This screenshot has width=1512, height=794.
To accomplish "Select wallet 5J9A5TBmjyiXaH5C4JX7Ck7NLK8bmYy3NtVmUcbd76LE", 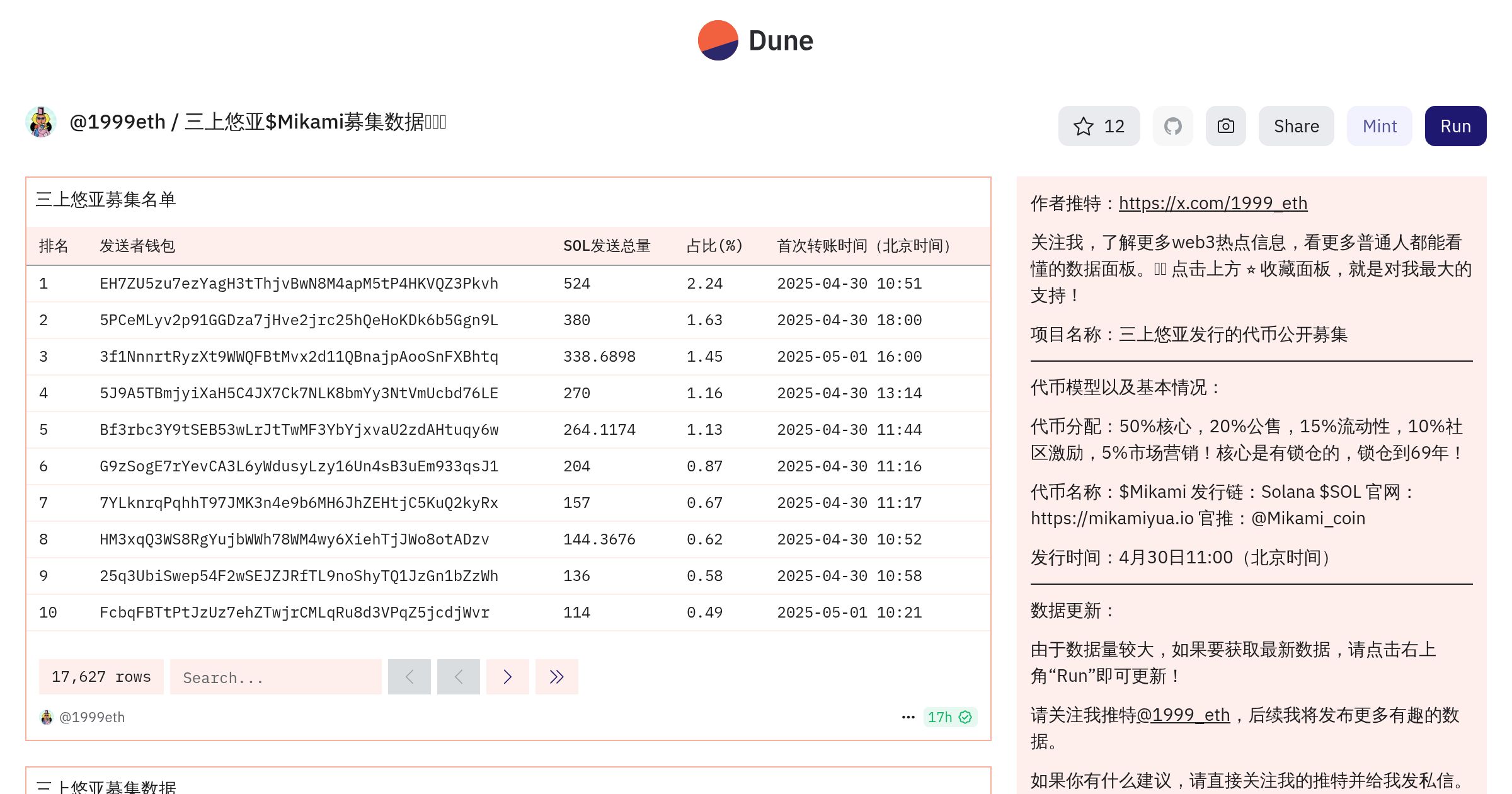I will [x=299, y=393].
